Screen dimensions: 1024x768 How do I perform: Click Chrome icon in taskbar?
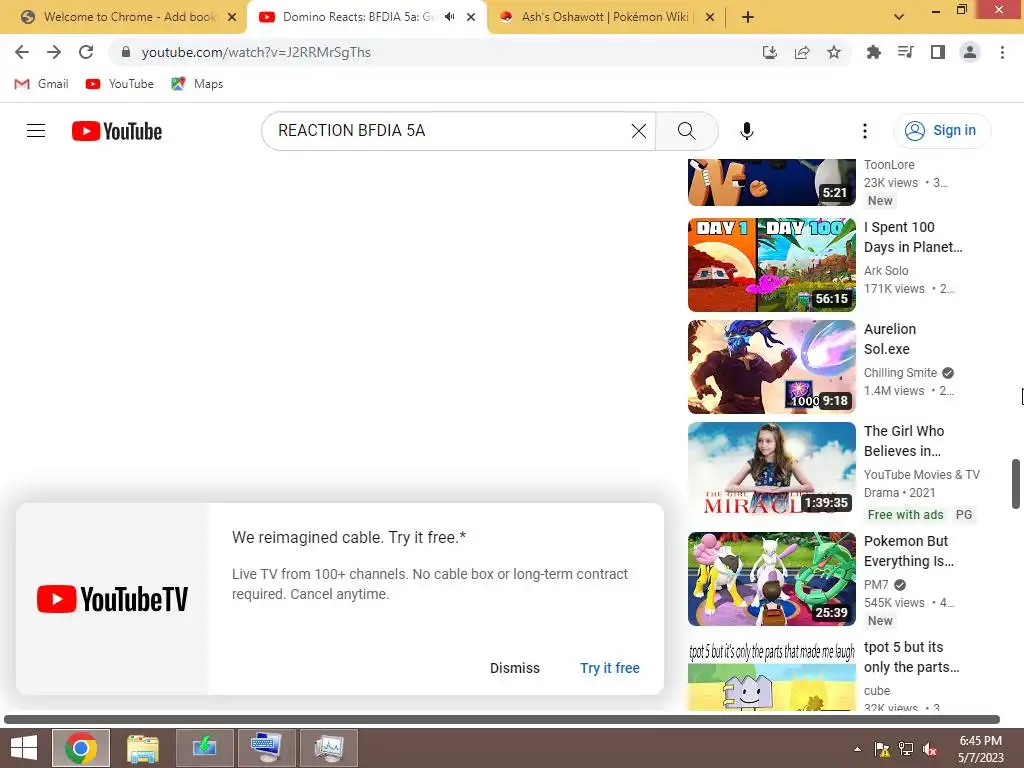[x=81, y=748]
